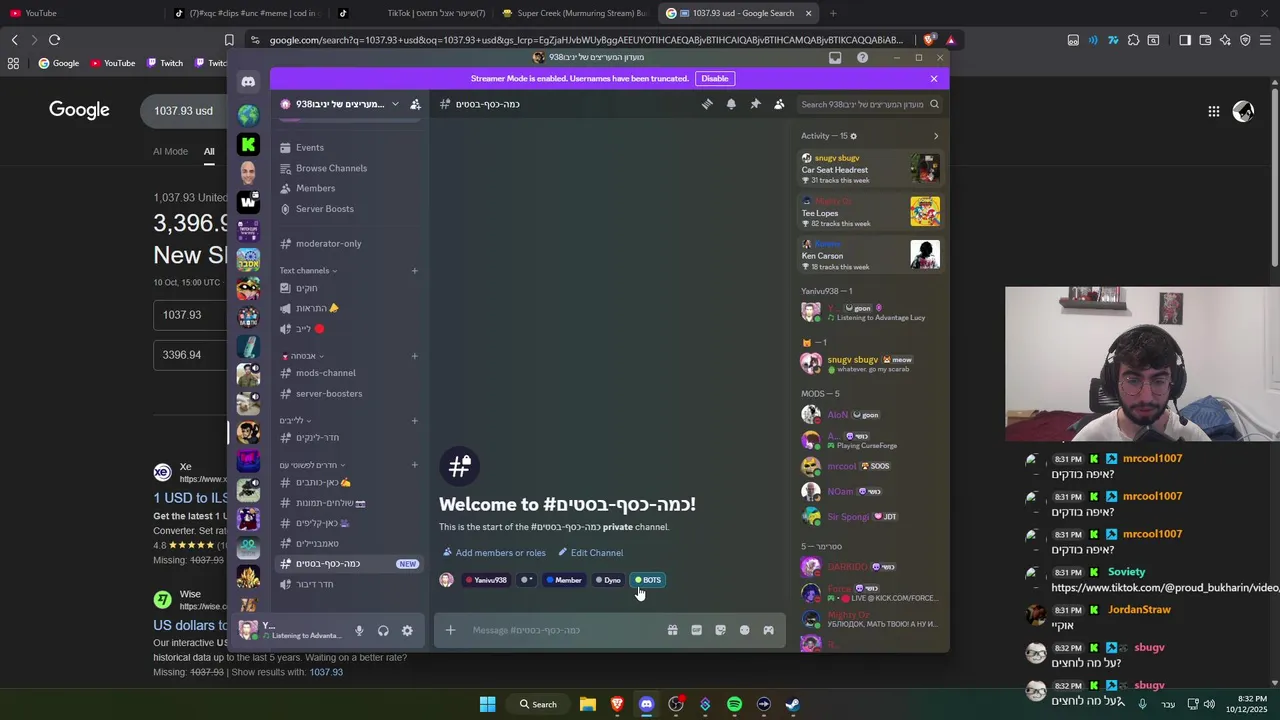The height and width of the screenshot is (720, 1280).
Task: Create channel plus beside ללייבים category
Action: [x=415, y=421]
